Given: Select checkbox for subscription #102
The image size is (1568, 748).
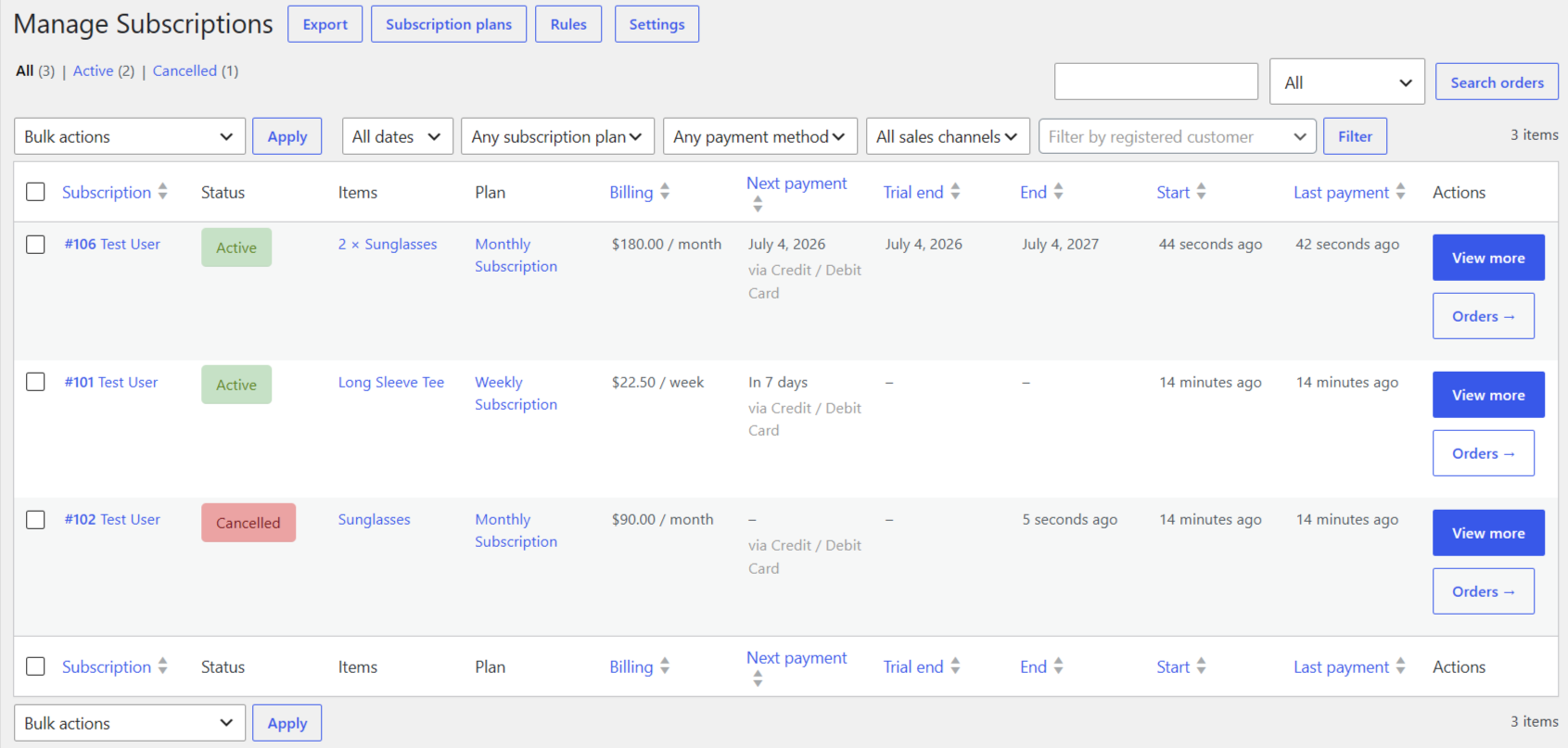Looking at the screenshot, I should 35,519.
